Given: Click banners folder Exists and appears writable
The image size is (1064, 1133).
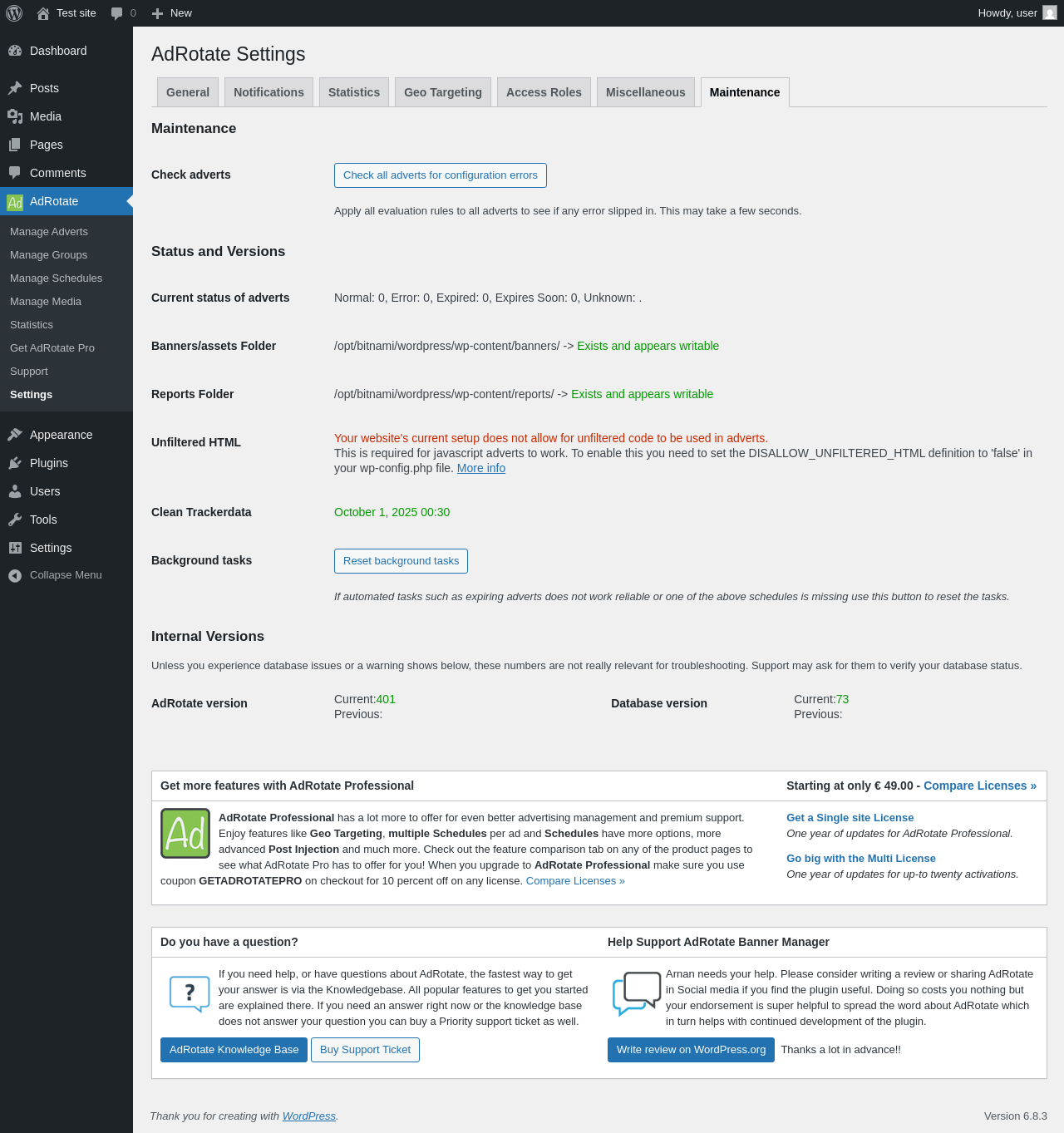Looking at the screenshot, I should click(x=648, y=346).
